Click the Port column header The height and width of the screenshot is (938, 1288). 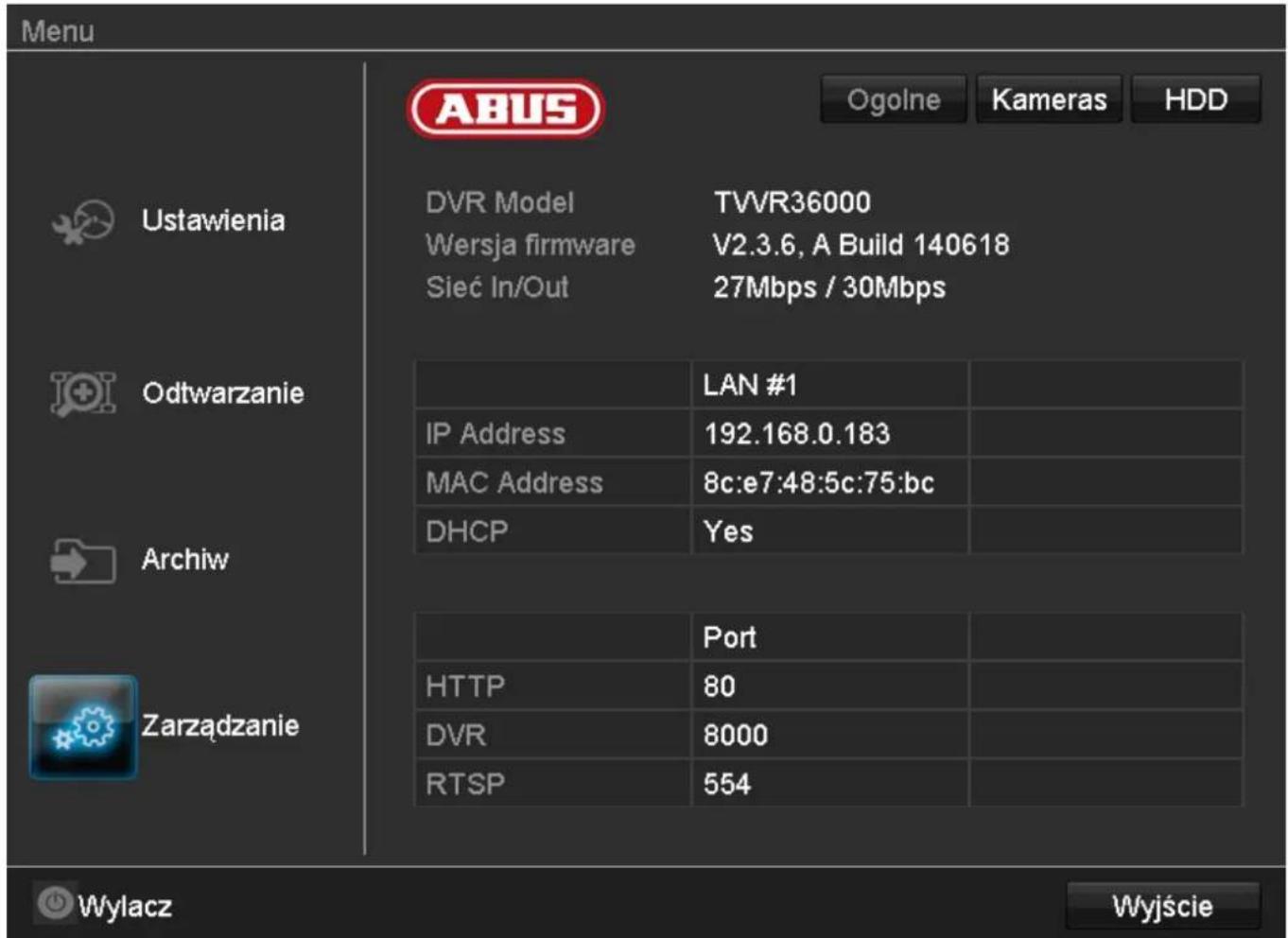[x=729, y=637]
